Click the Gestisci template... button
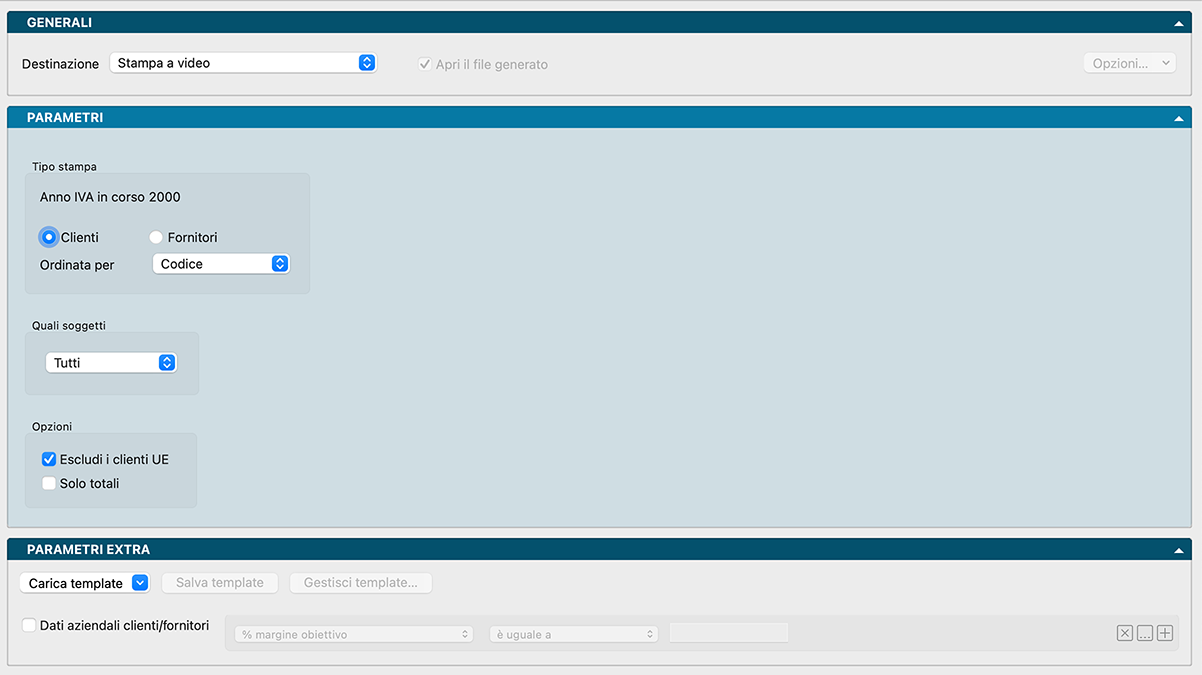The width and height of the screenshot is (1202, 675). [x=360, y=583]
